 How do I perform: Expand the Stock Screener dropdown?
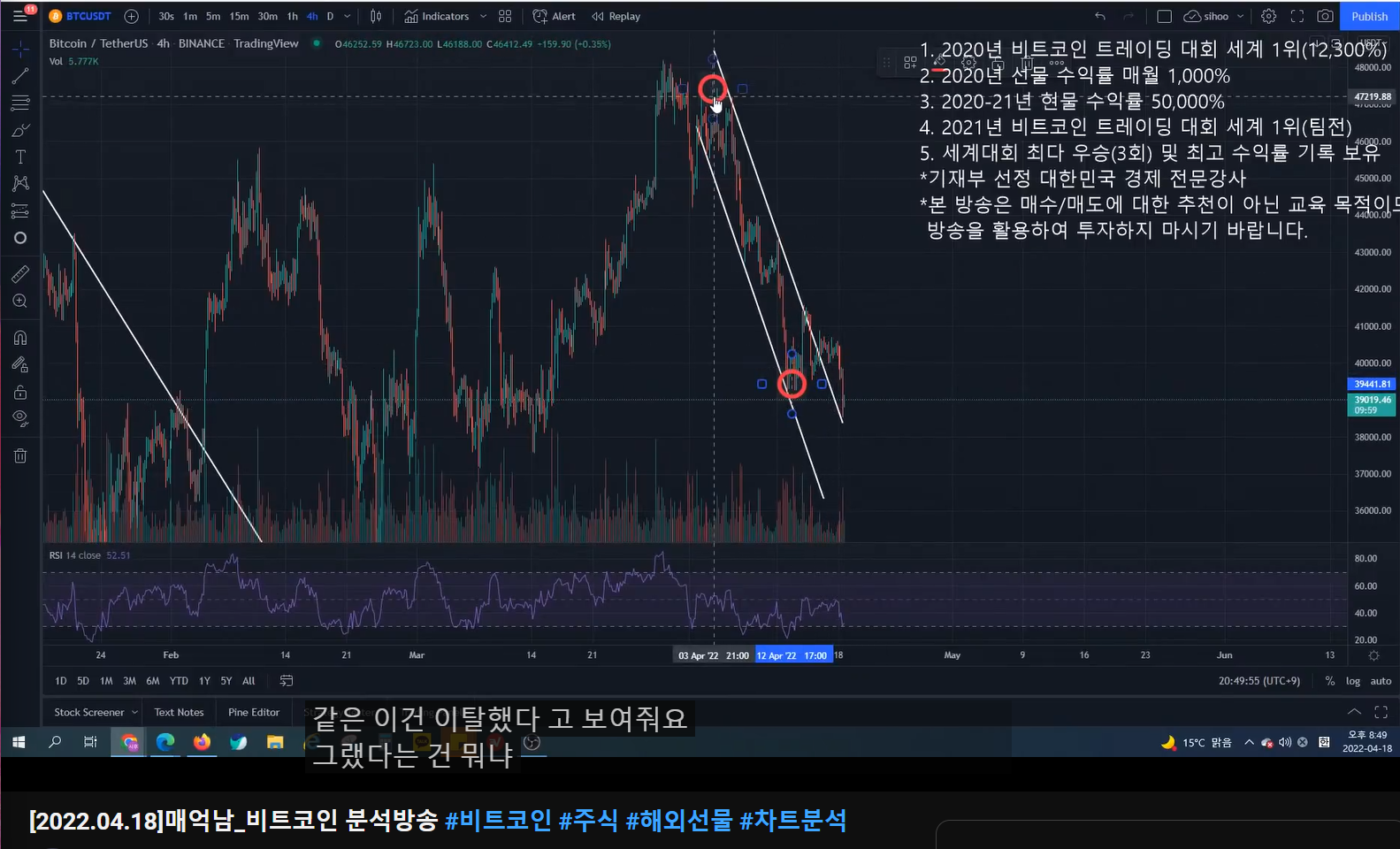click(x=134, y=712)
